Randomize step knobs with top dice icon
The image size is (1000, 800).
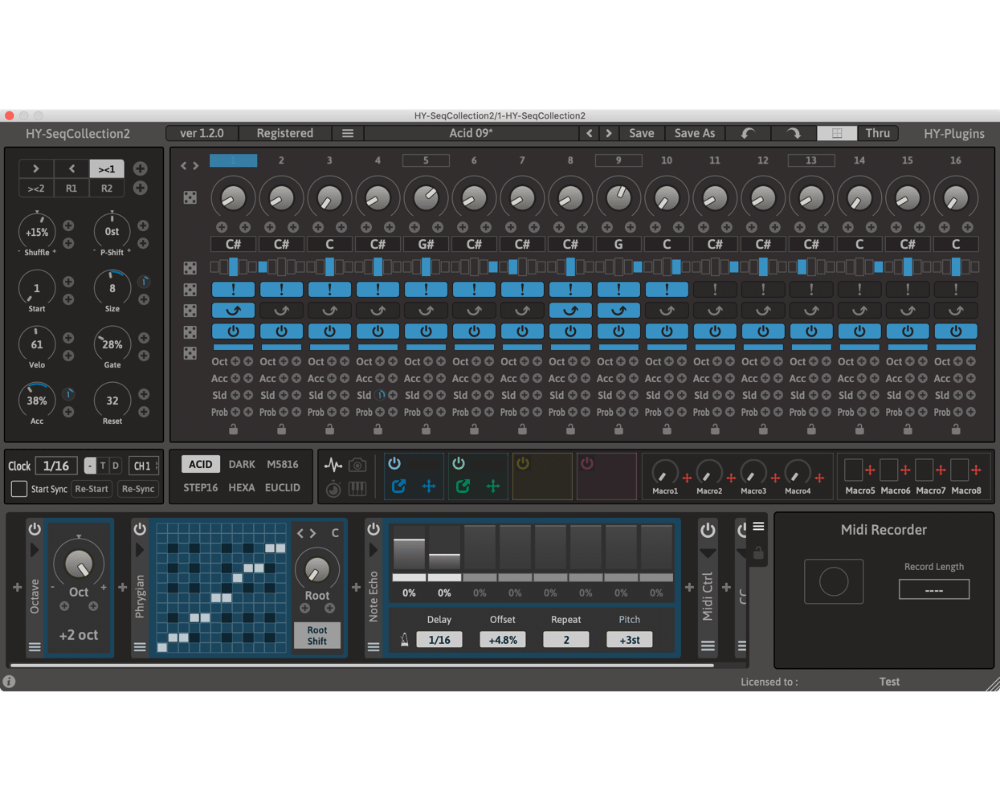point(190,198)
